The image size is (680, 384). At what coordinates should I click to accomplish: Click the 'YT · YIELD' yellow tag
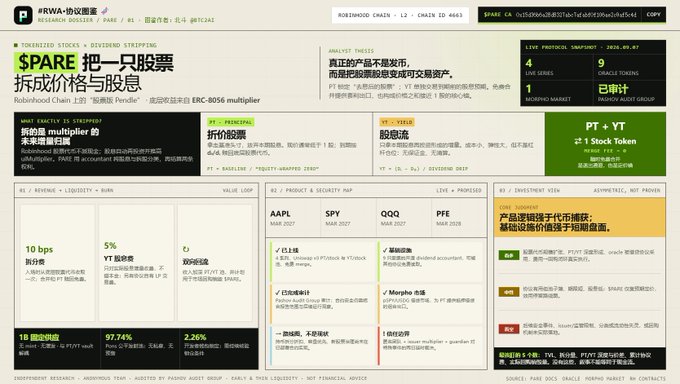pos(397,122)
